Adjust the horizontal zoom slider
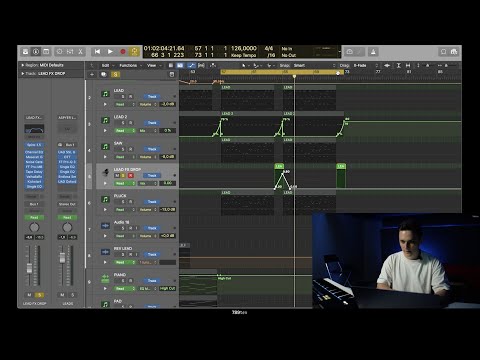The image size is (480, 360). click(447, 65)
